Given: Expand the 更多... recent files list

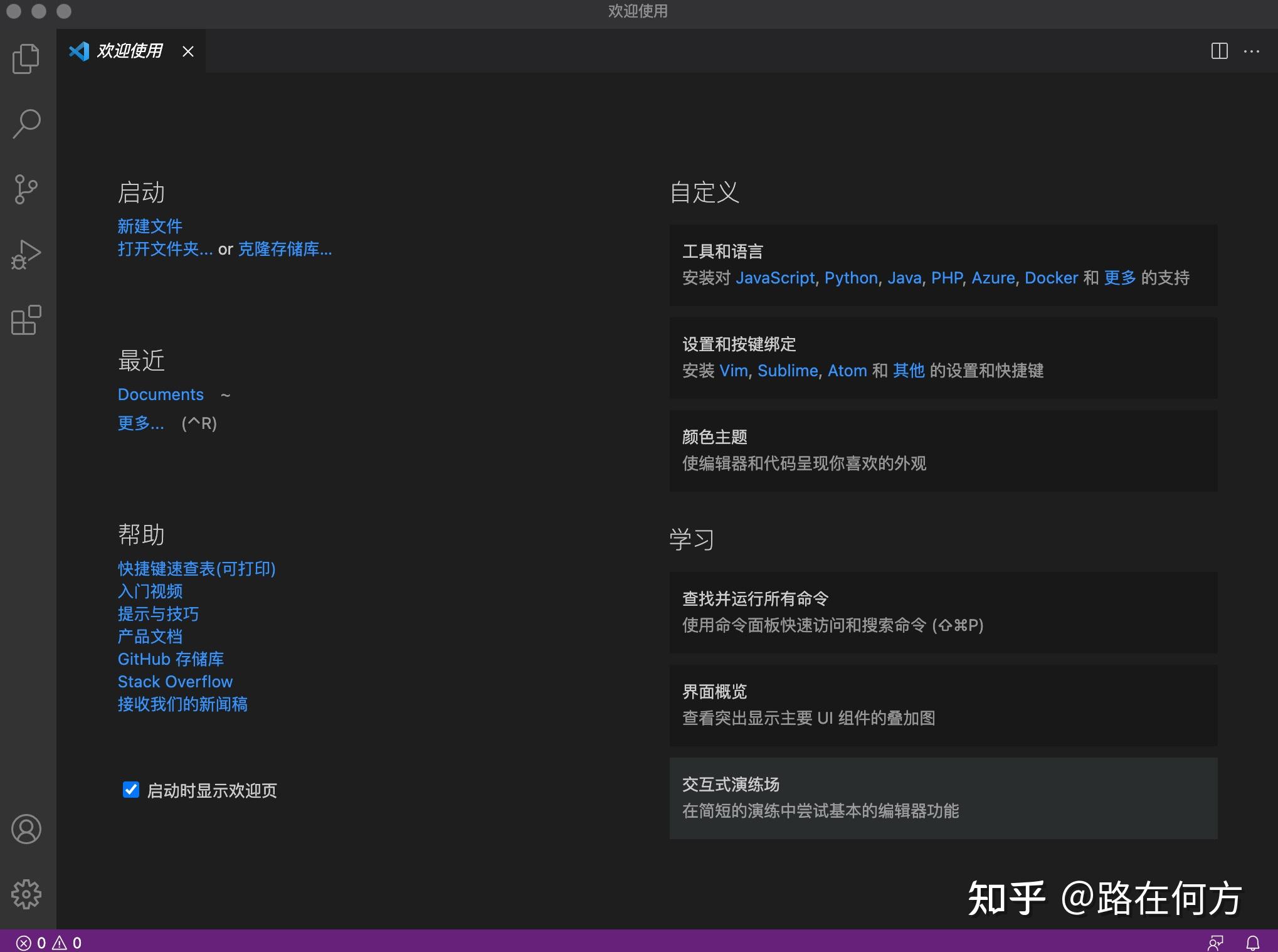Looking at the screenshot, I should [140, 423].
